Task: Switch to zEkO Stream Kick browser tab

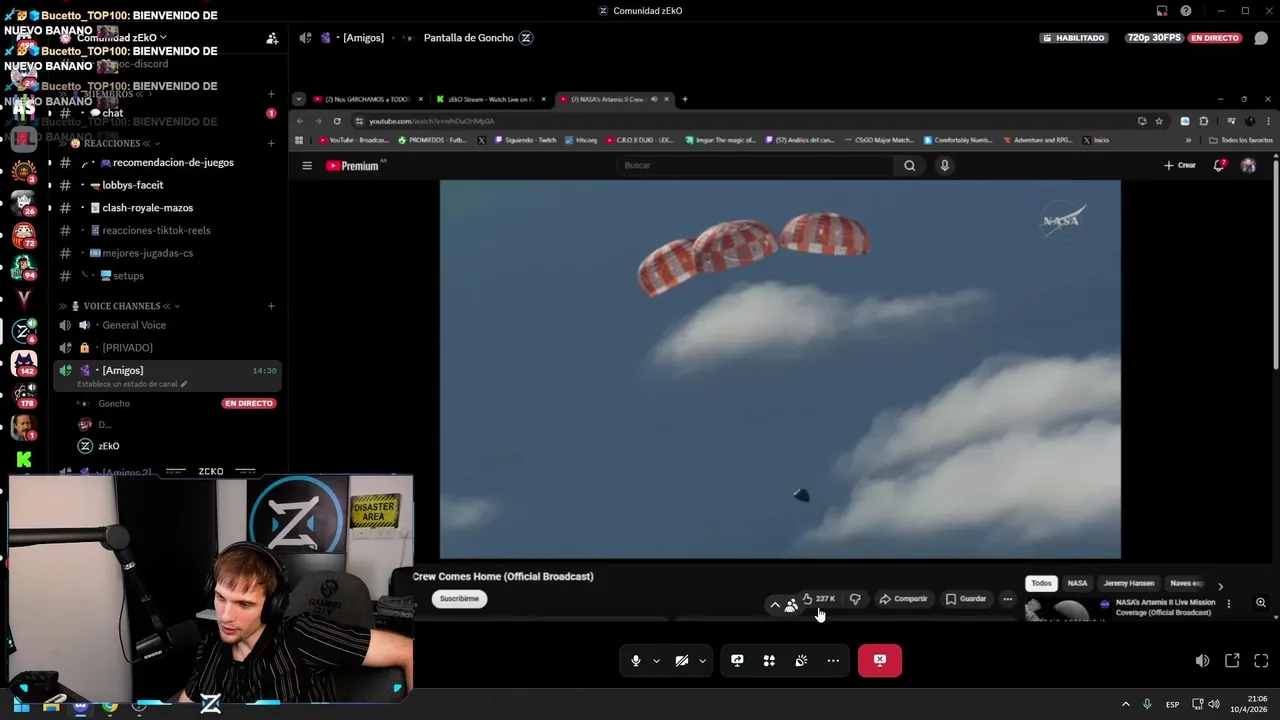Action: [492, 99]
